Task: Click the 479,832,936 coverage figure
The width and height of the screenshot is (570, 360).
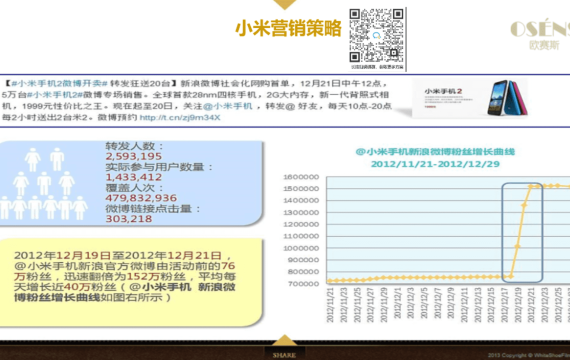Action: point(141,198)
